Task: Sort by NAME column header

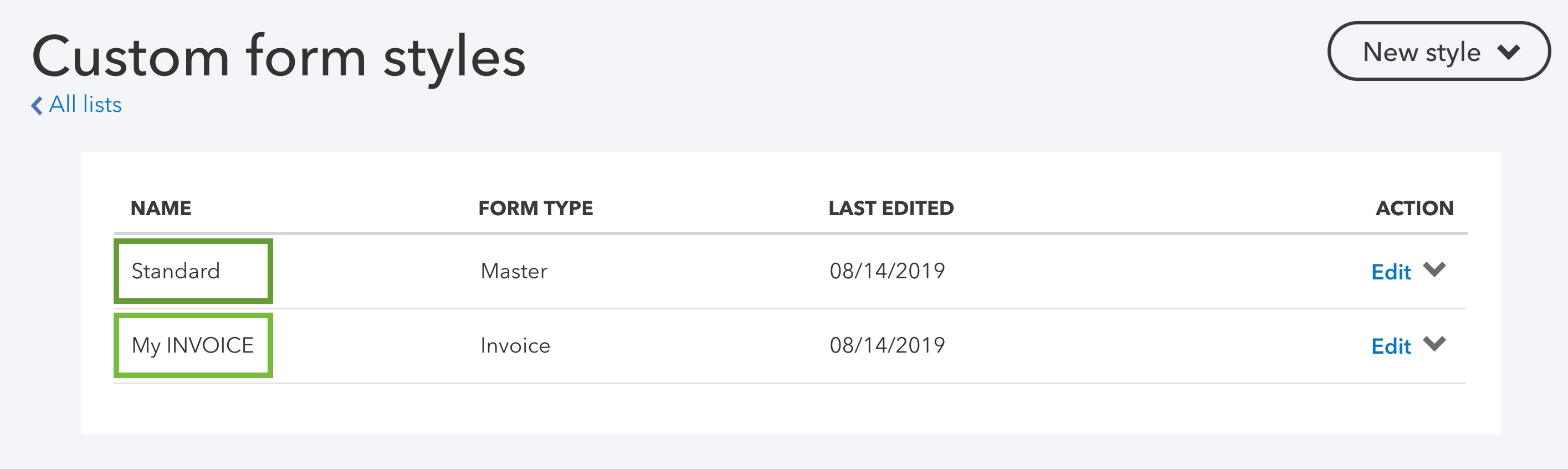Action: pos(161,208)
